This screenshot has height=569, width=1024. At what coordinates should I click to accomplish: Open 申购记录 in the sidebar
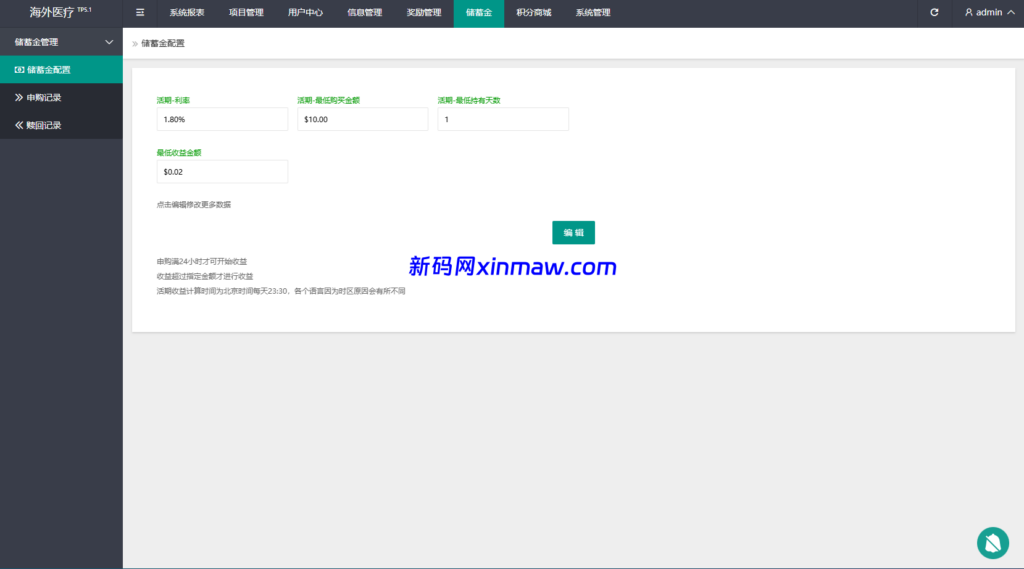click(x=61, y=97)
